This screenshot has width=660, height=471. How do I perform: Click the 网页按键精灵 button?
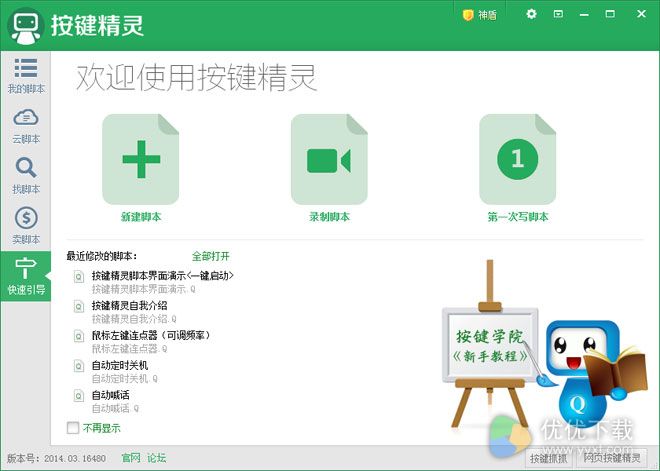pos(612,458)
